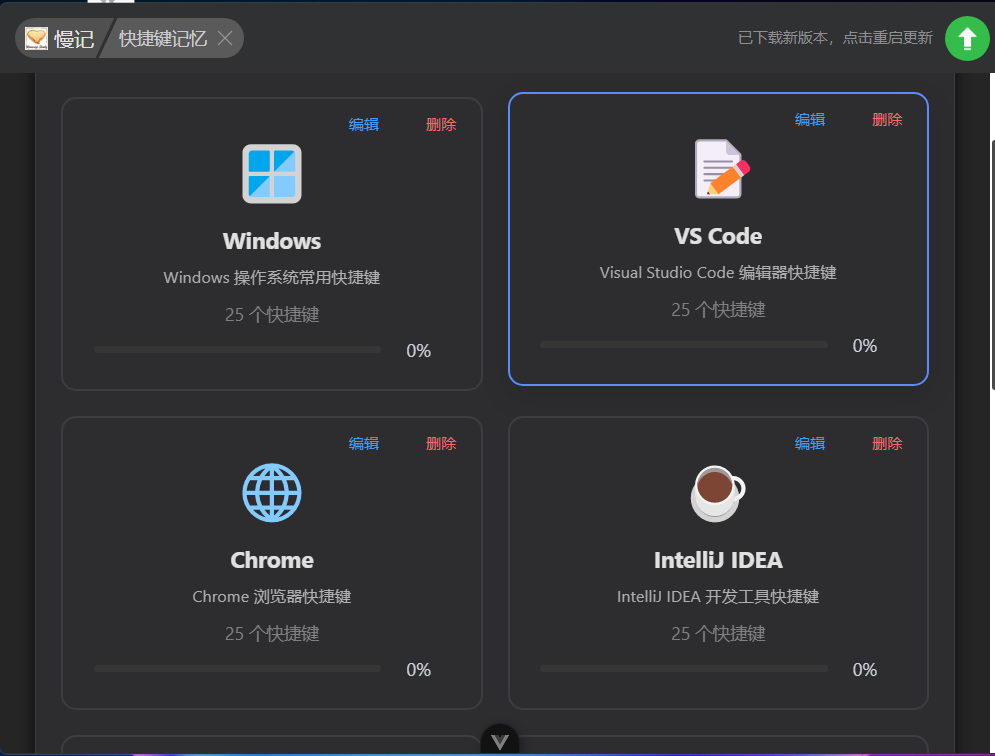This screenshot has height=756, width=995.
Task: Click the Chrome card progress bar
Action: tap(237, 668)
